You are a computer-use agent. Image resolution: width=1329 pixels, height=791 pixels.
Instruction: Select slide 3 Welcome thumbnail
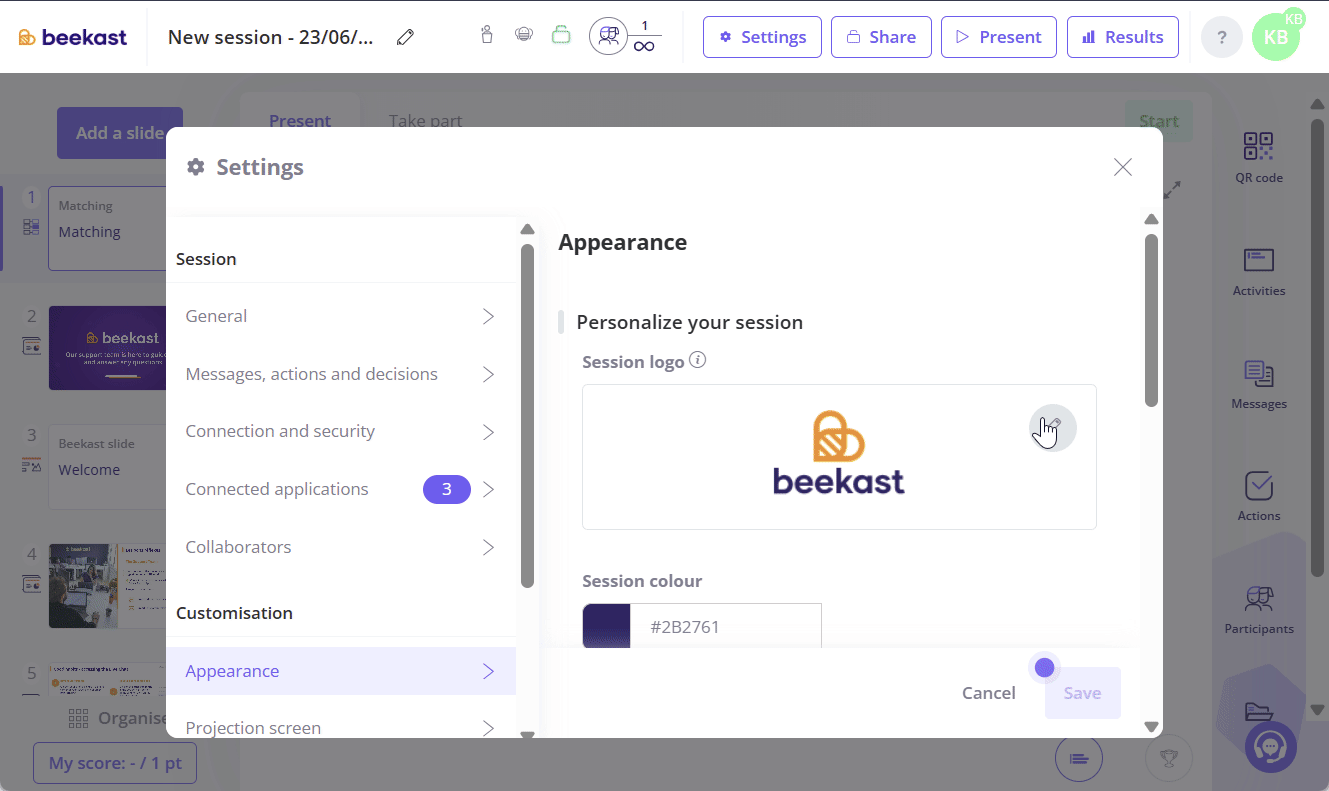107,466
